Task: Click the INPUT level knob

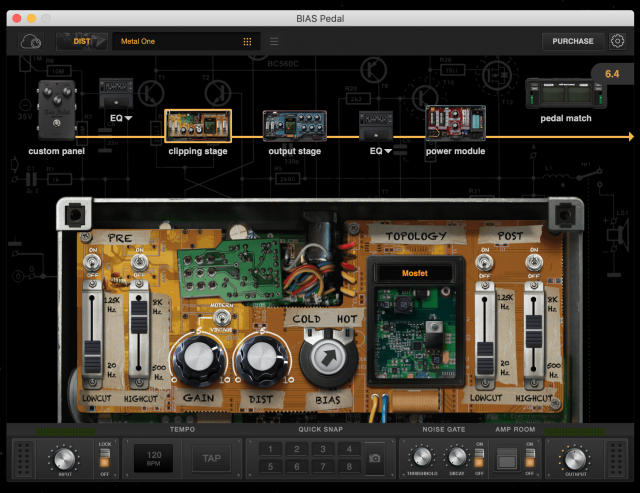Action: point(64,459)
